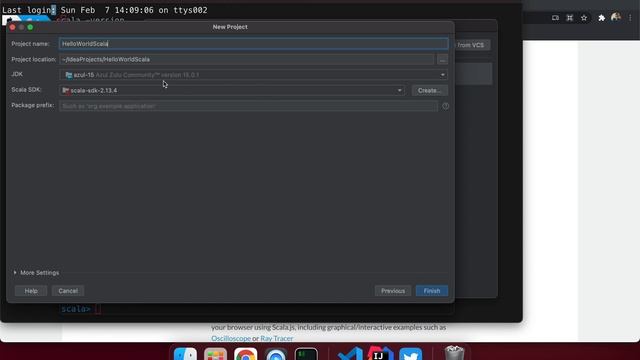Image resolution: width=640 pixels, height=360 pixels.
Task: Click the scala> prompt in the terminal
Action: click(76, 309)
